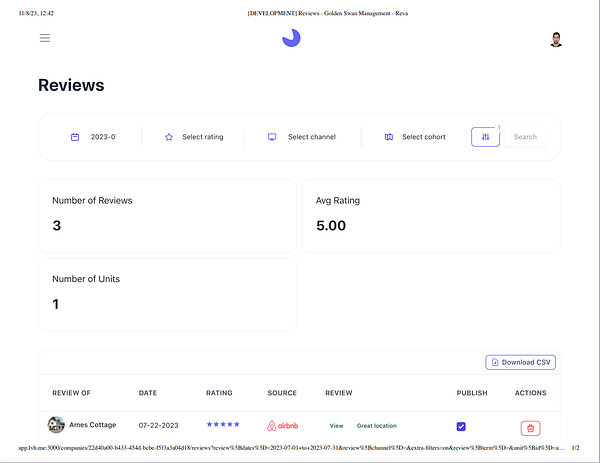Click the PUBLISH column header
This screenshot has height=463, width=600.
tap(472, 393)
